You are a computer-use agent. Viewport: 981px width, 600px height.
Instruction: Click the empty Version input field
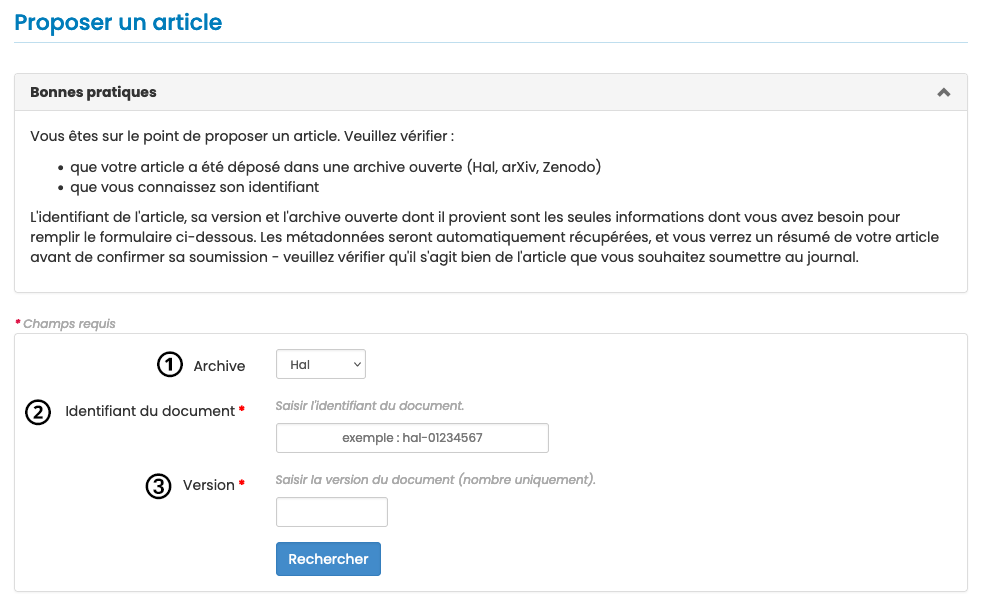(331, 511)
